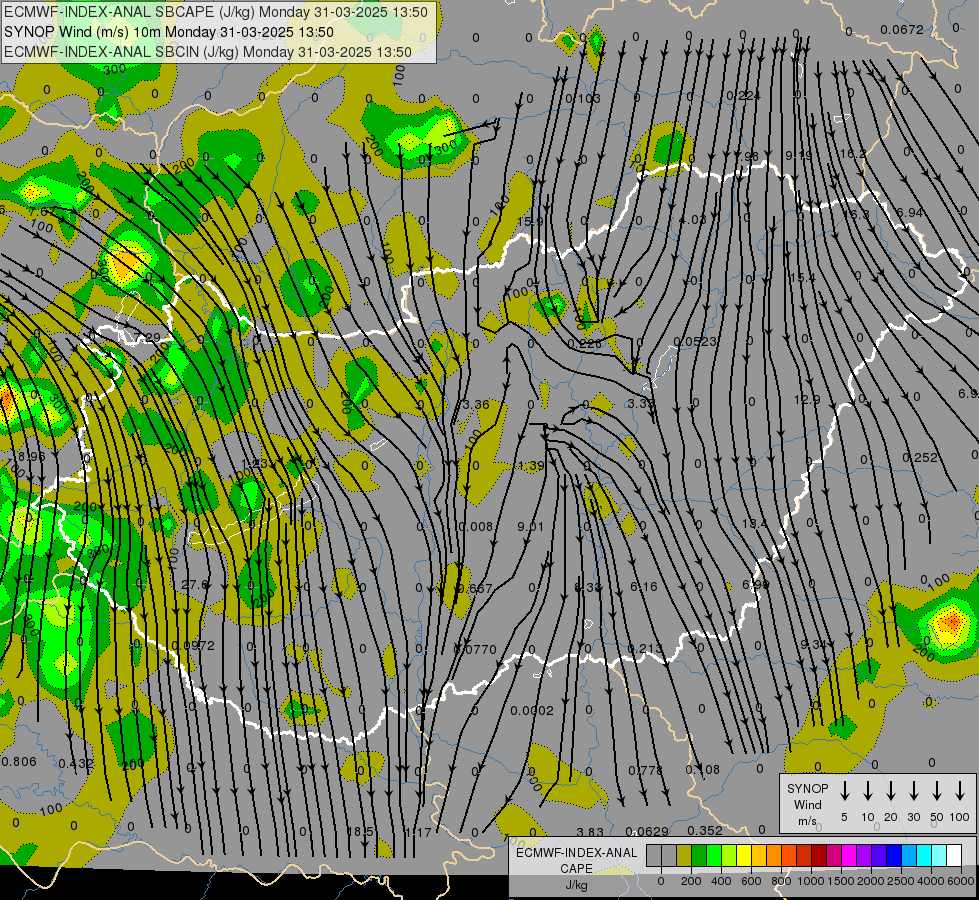Click the map value 6.16

644,586
